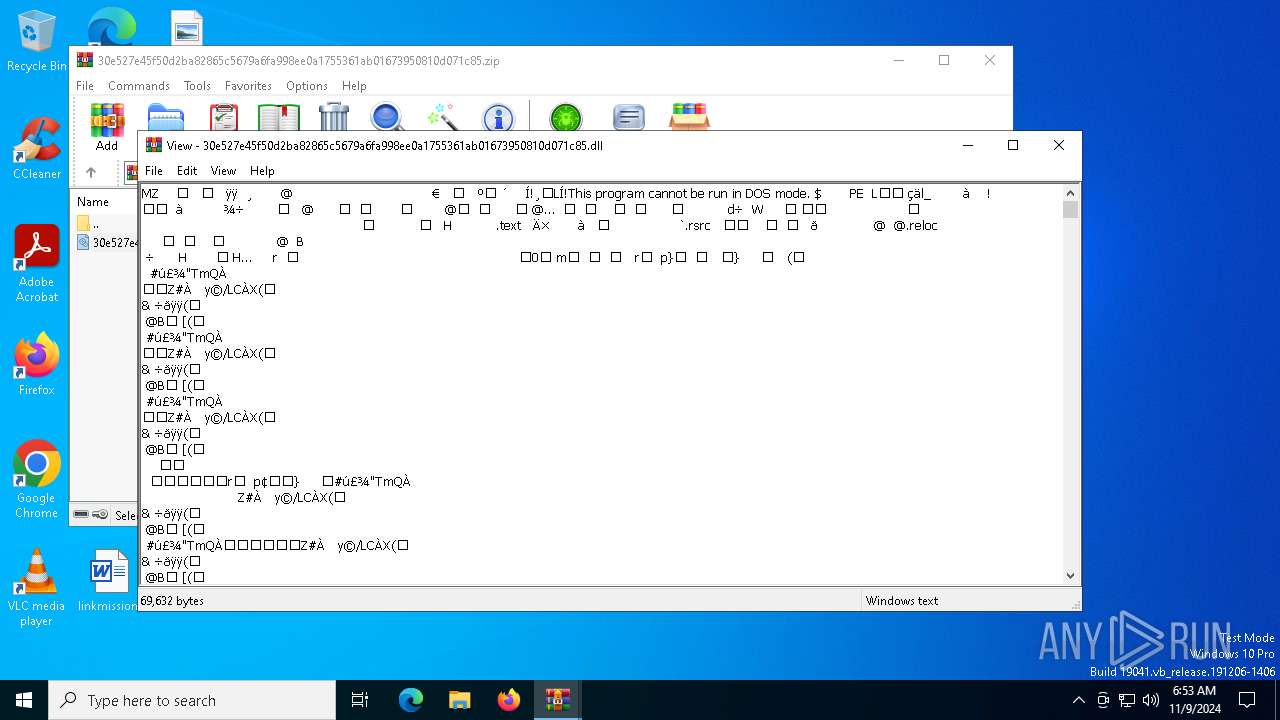The width and height of the screenshot is (1280, 720).
Task: Open the File menu in WinRAR main window
Action: click(85, 86)
